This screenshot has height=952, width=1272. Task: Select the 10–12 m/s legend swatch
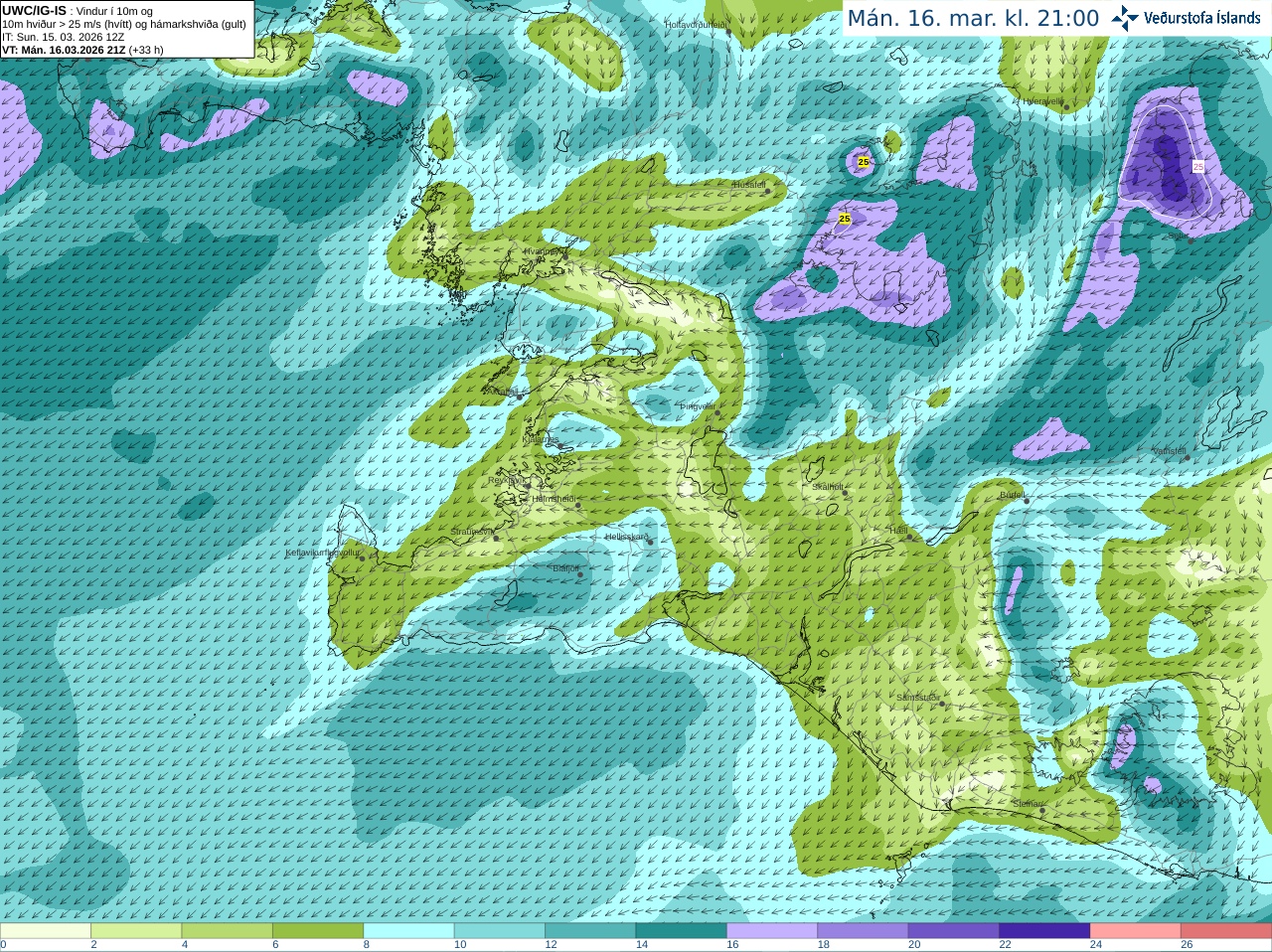point(500,931)
